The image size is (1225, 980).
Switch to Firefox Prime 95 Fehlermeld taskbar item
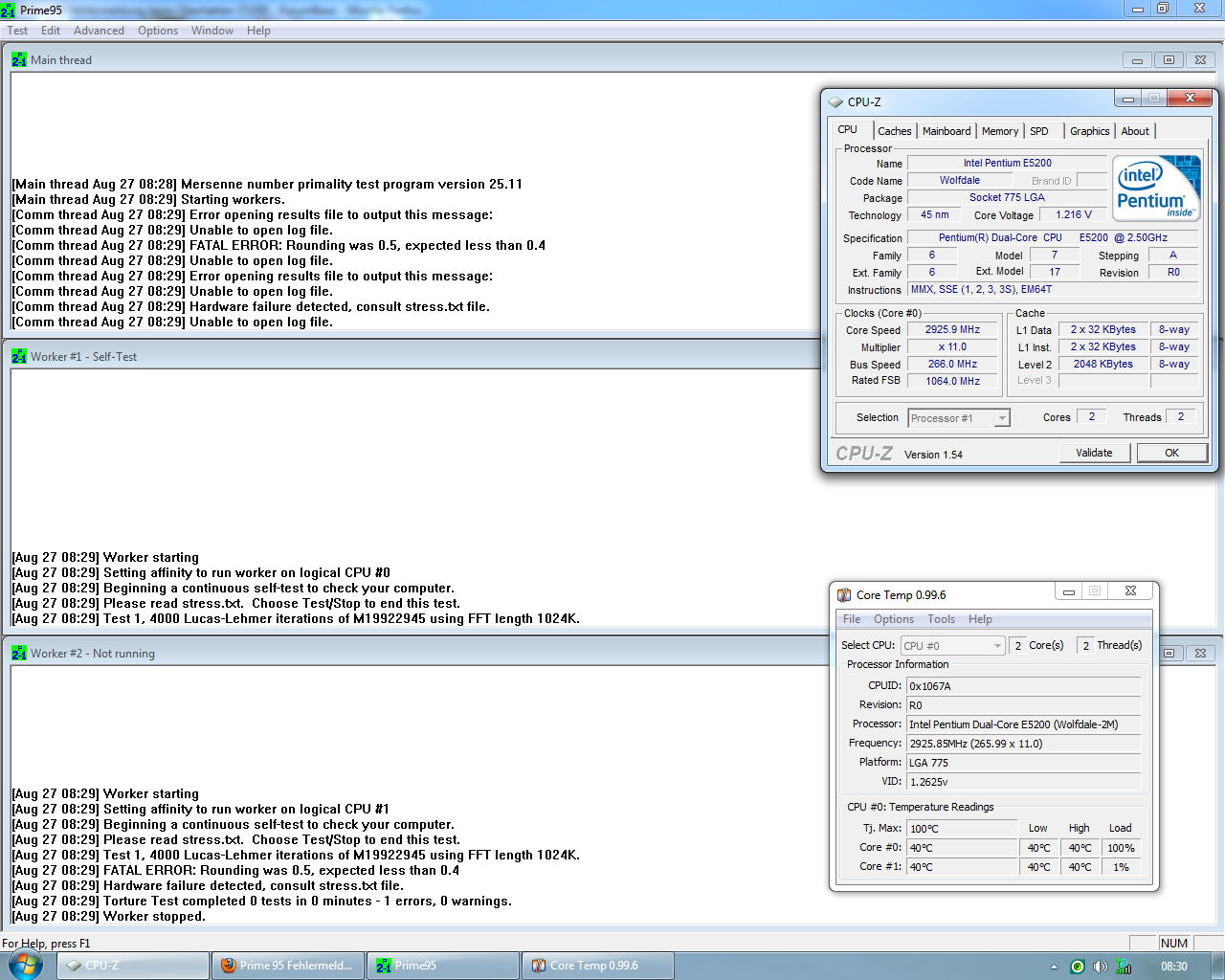coord(289,966)
